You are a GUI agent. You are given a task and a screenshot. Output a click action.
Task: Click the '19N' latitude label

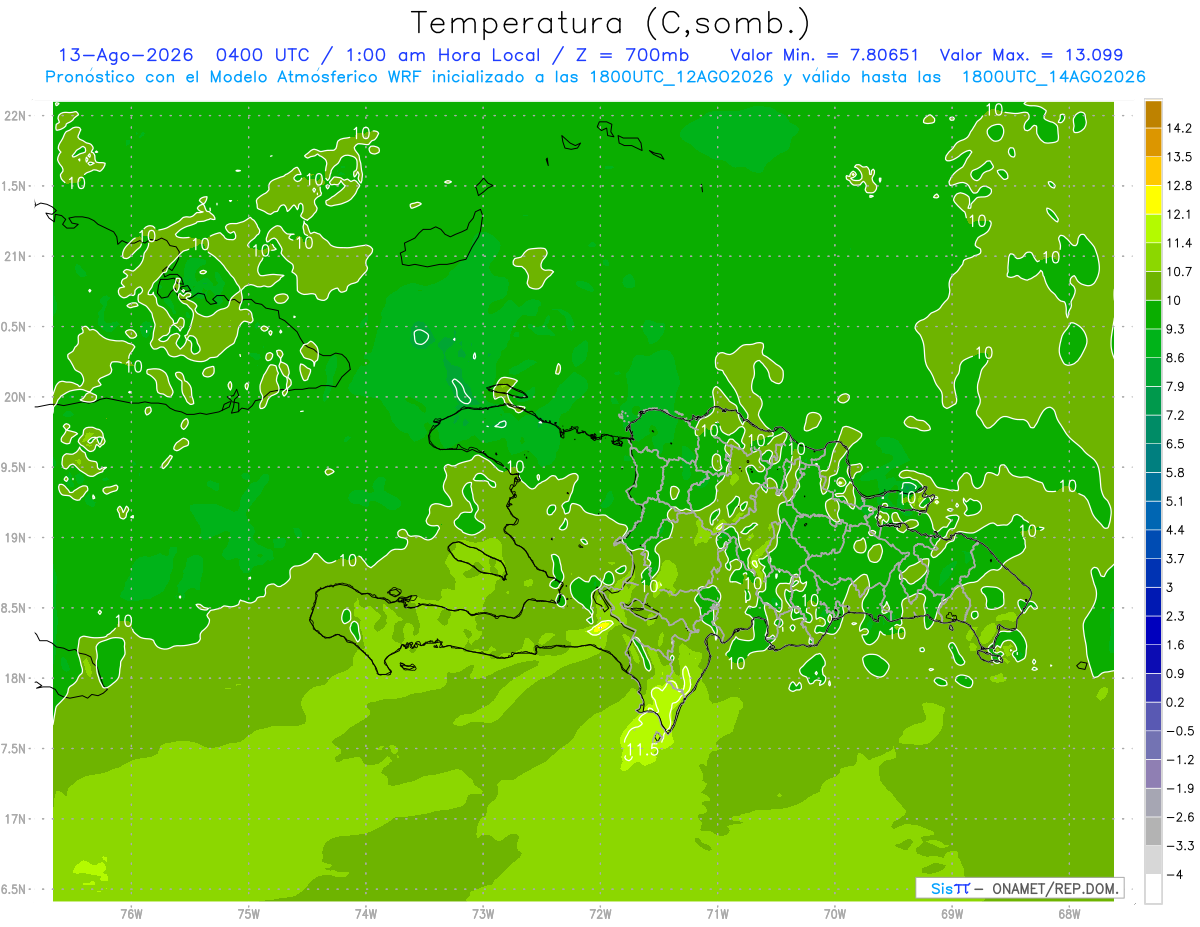point(14,537)
